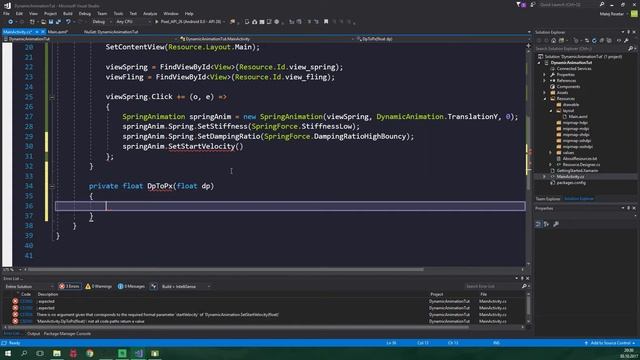This screenshot has height=360, width=640.
Task: Open the Debug menu
Action: pos(84,13)
